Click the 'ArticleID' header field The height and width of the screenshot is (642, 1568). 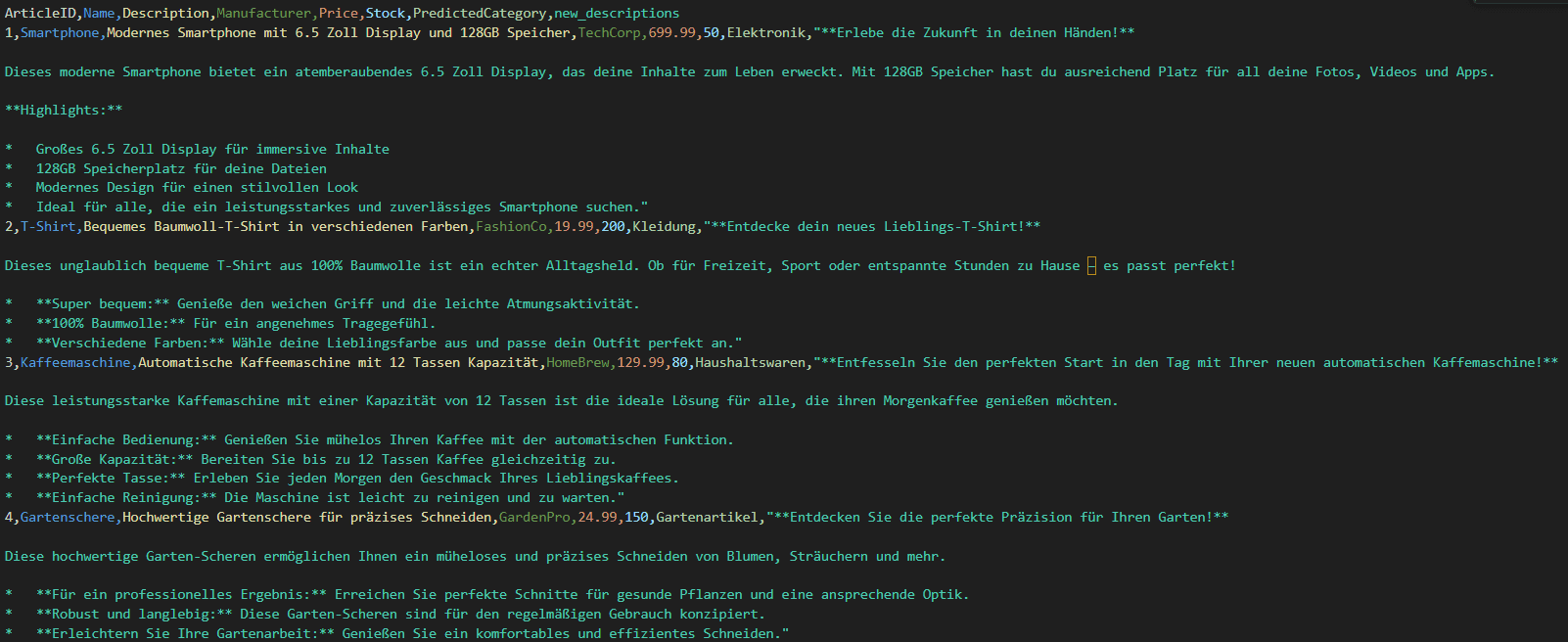point(40,14)
